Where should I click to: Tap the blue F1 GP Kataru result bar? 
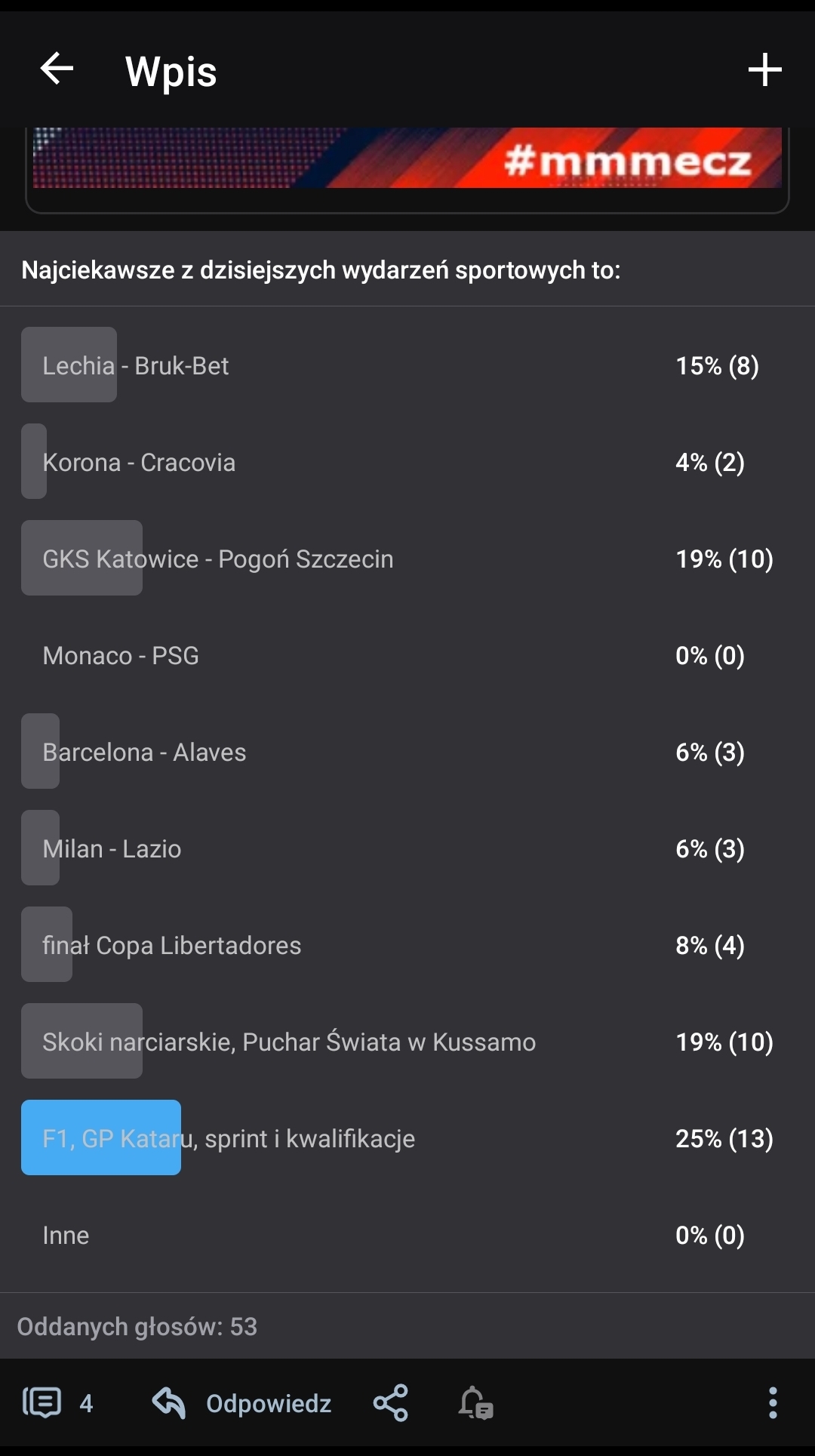(x=101, y=1137)
